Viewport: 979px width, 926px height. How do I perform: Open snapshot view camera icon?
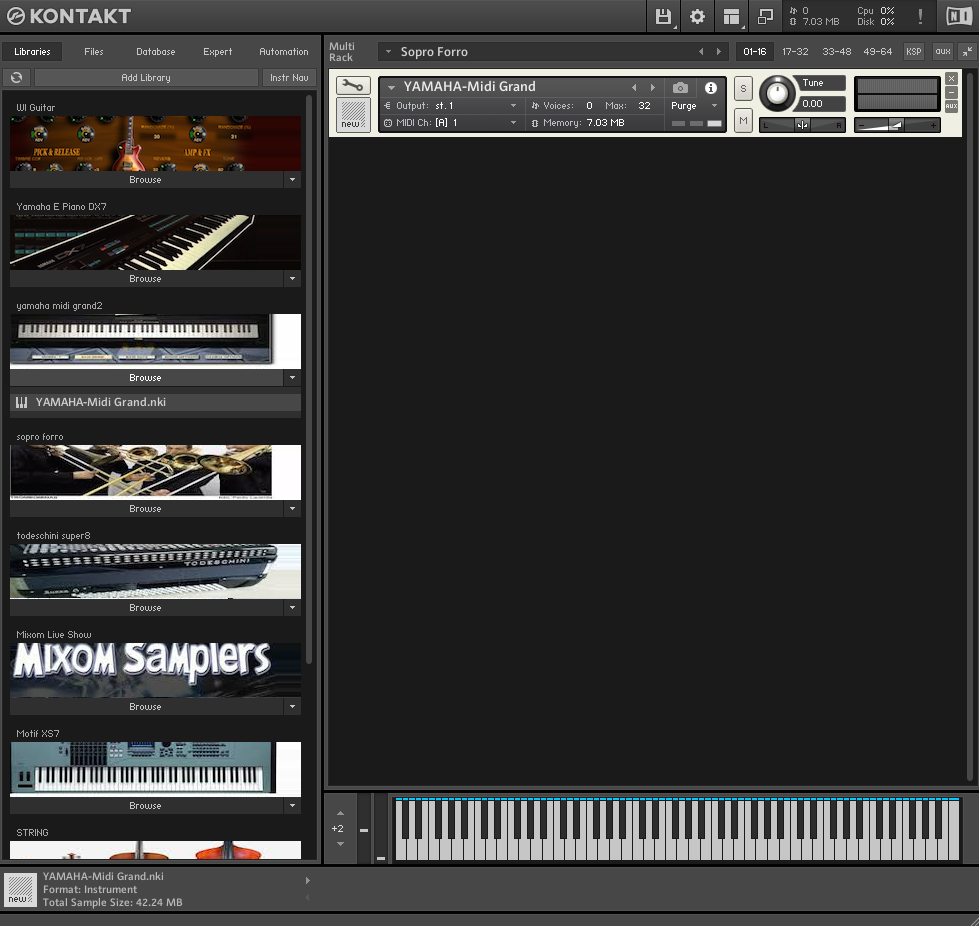681,87
